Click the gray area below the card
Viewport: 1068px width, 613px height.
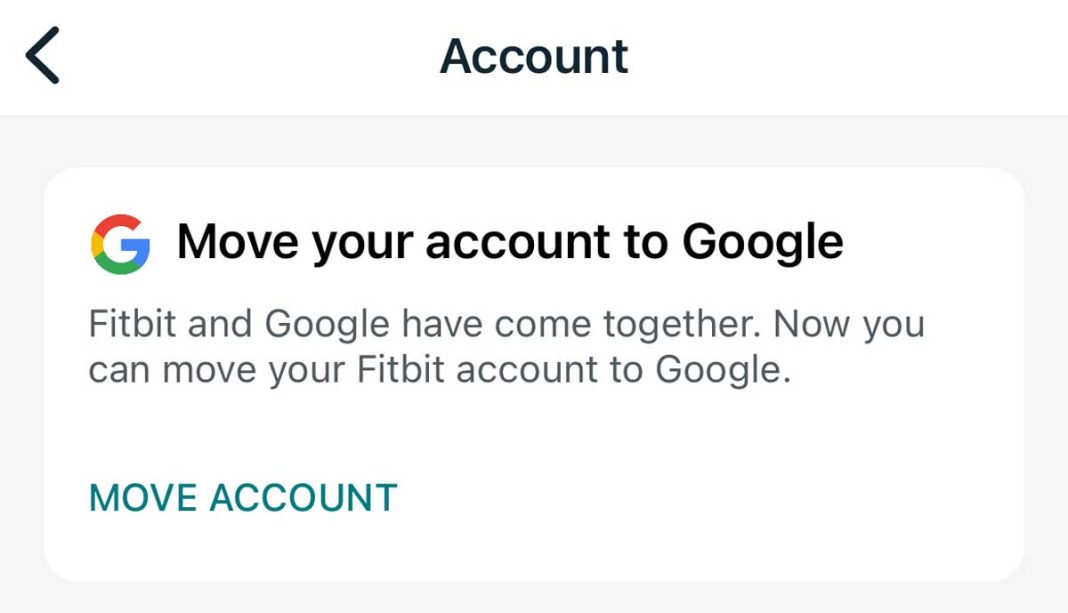534,598
